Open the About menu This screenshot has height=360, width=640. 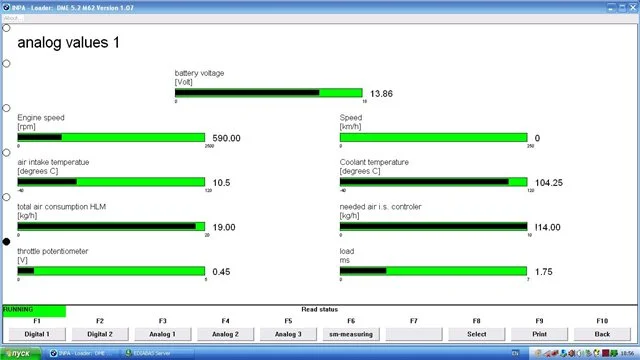coord(11,18)
